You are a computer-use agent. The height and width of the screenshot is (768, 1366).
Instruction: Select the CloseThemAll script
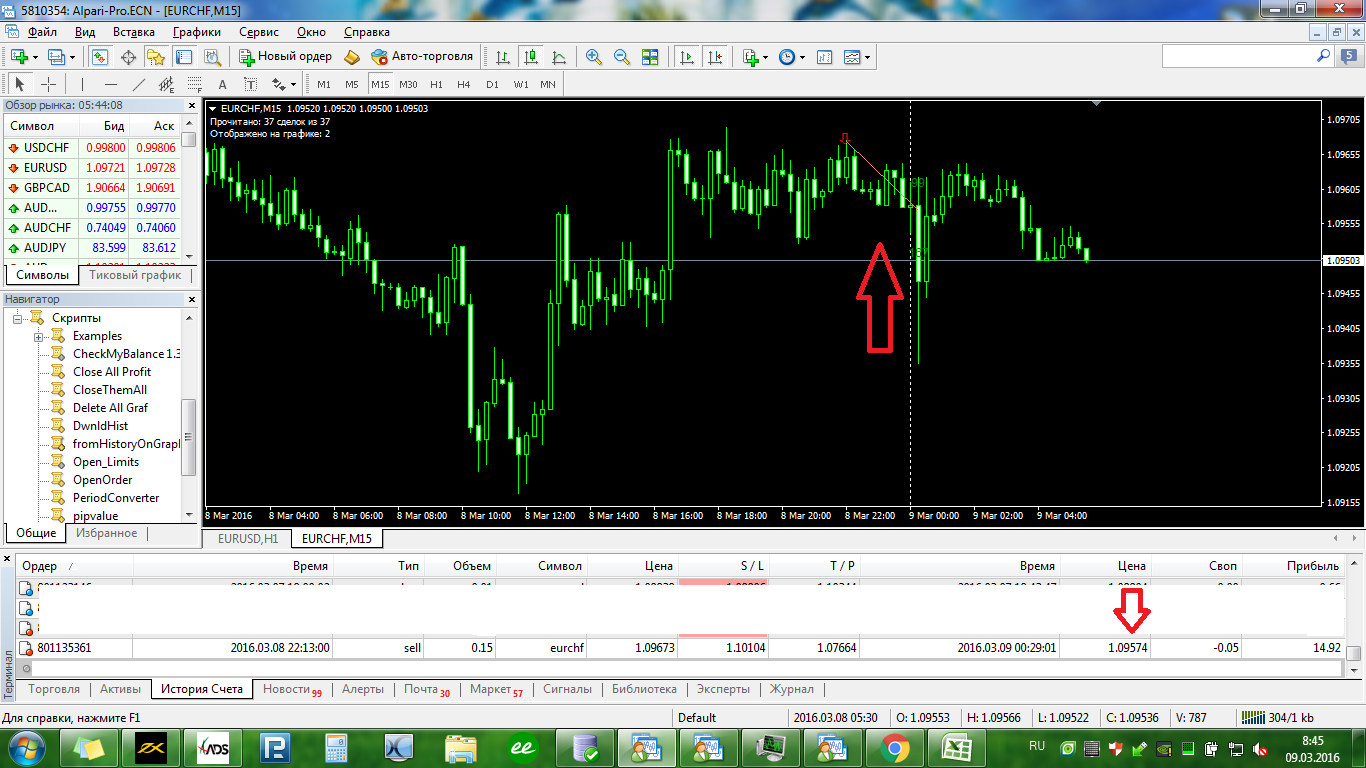[x=110, y=390]
